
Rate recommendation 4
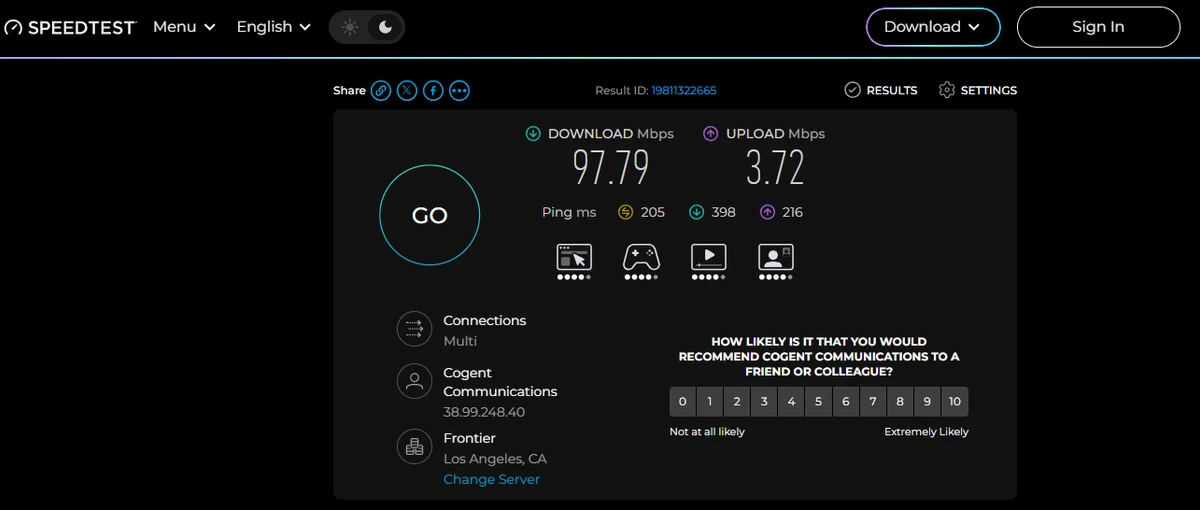791,402
